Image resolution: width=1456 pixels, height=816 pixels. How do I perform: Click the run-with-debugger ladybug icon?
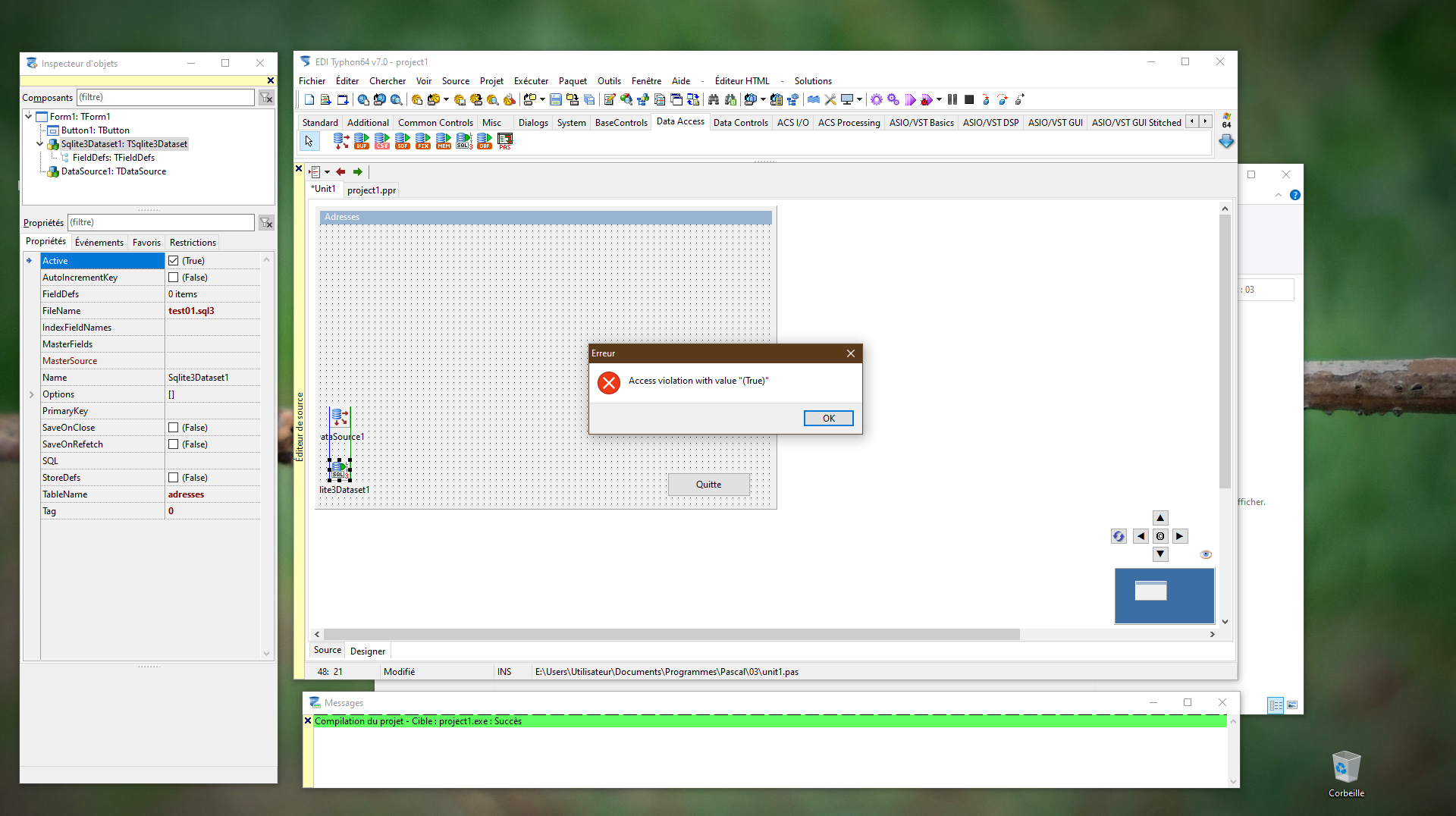click(x=927, y=99)
